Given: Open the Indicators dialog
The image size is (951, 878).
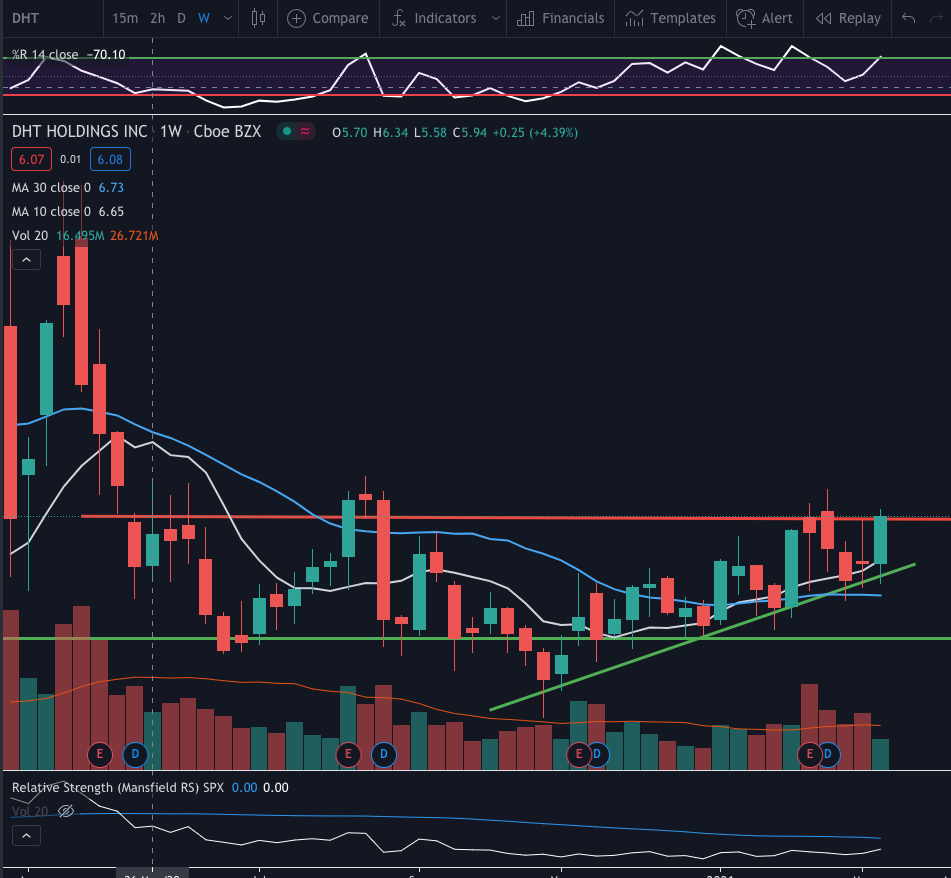Looking at the screenshot, I should coord(434,18).
